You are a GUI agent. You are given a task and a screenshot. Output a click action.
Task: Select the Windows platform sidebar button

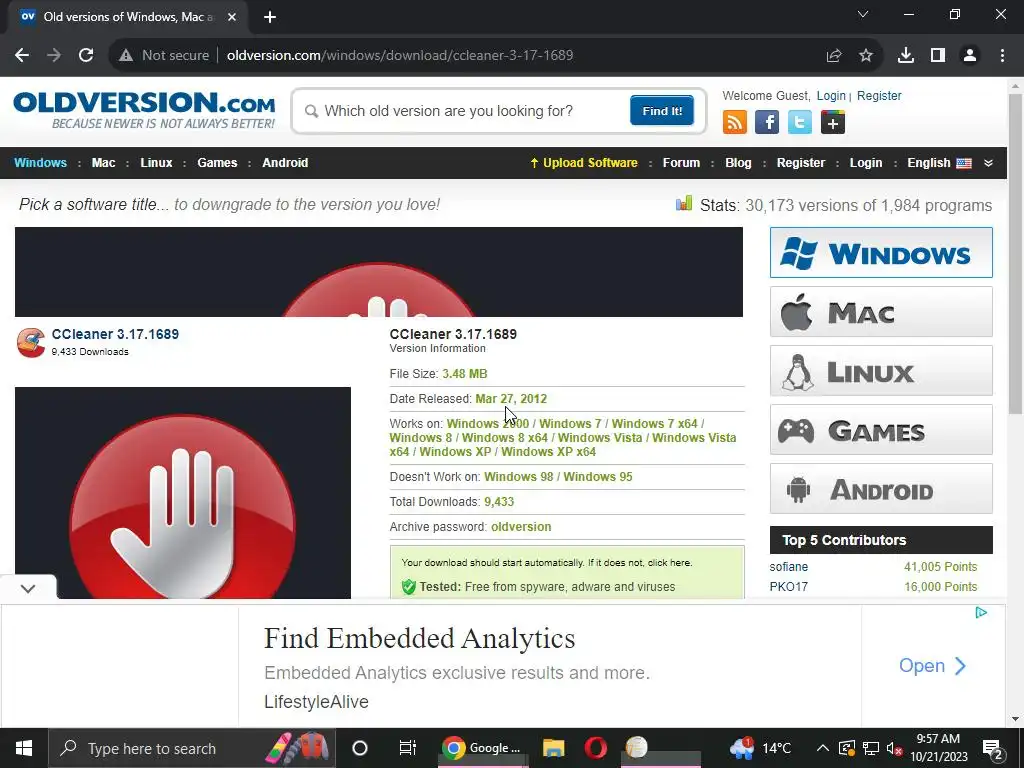pyautogui.click(x=881, y=253)
